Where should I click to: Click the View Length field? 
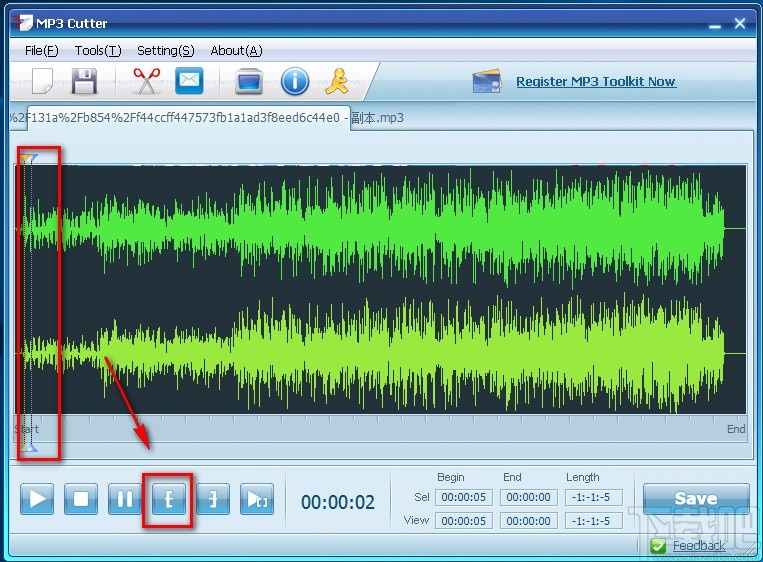(x=594, y=521)
